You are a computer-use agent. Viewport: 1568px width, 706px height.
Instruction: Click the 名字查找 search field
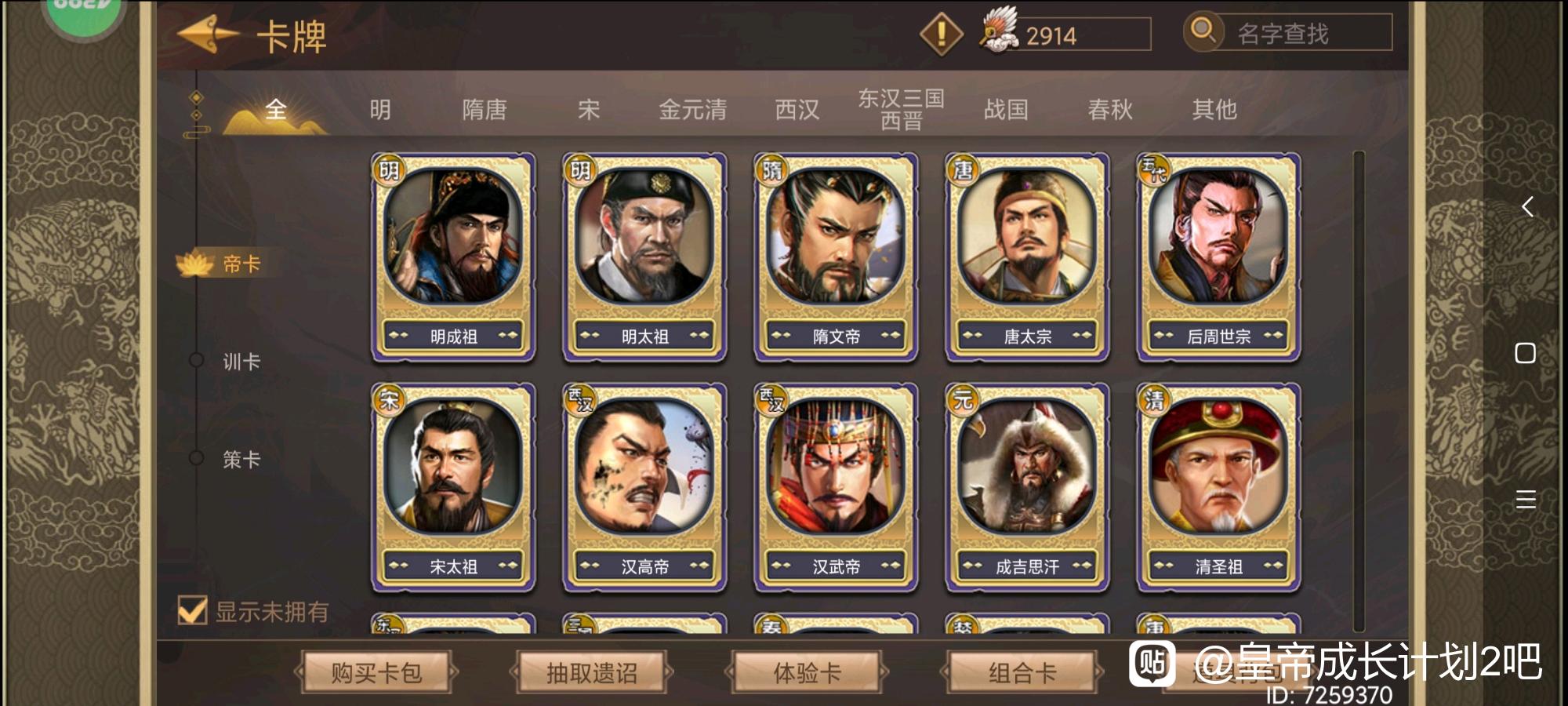click(1303, 33)
